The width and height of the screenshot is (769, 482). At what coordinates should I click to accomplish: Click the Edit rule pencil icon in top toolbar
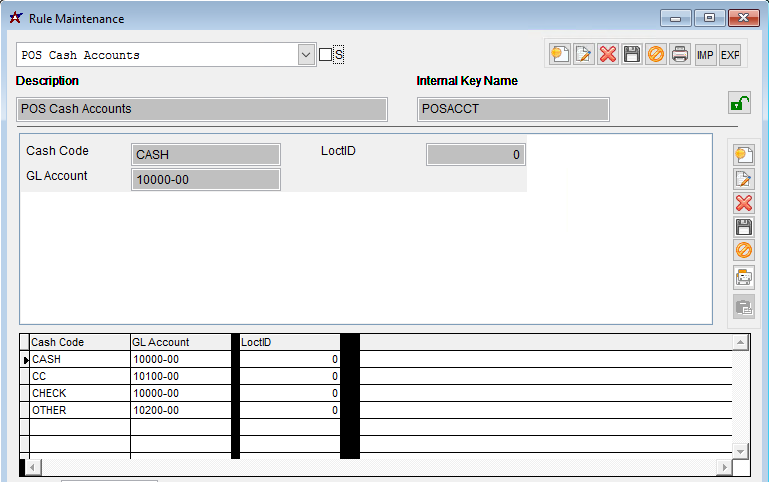[x=584, y=55]
